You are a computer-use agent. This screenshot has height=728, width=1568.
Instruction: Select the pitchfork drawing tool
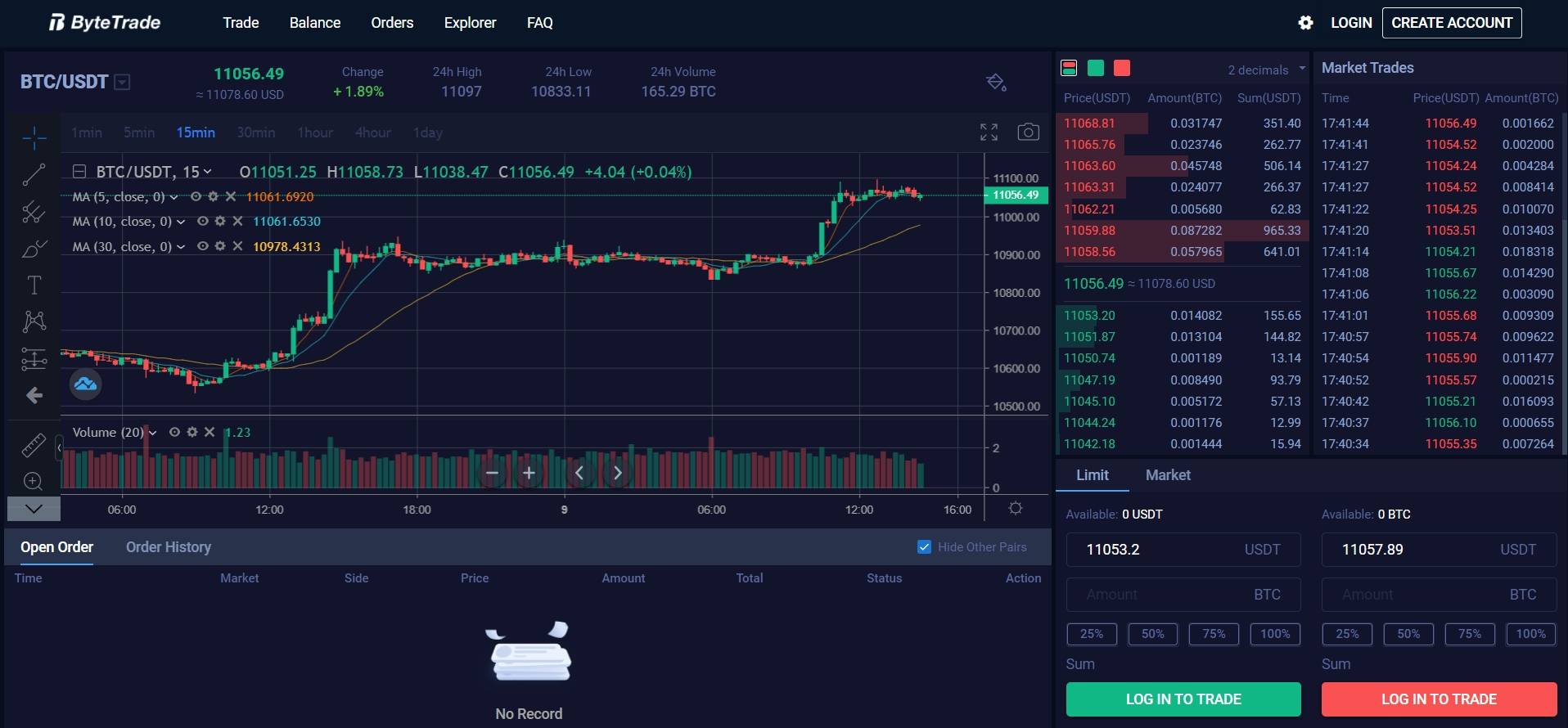point(34,212)
